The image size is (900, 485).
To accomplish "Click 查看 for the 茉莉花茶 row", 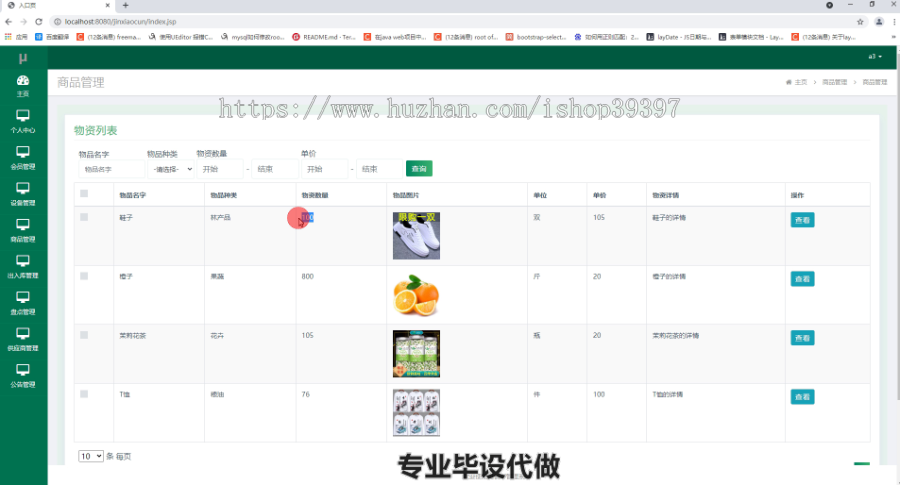I will [x=802, y=338].
